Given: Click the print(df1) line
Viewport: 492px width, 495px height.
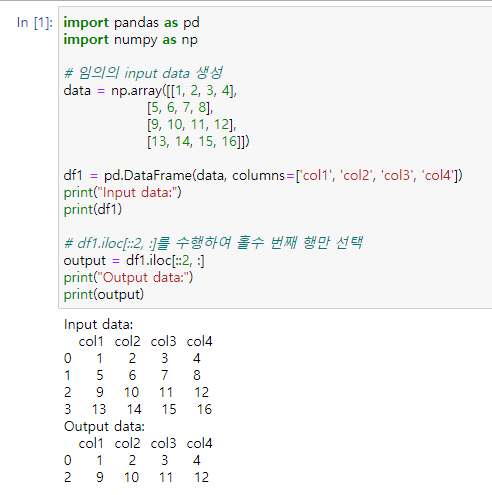Looking at the screenshot, I should 93,210.
